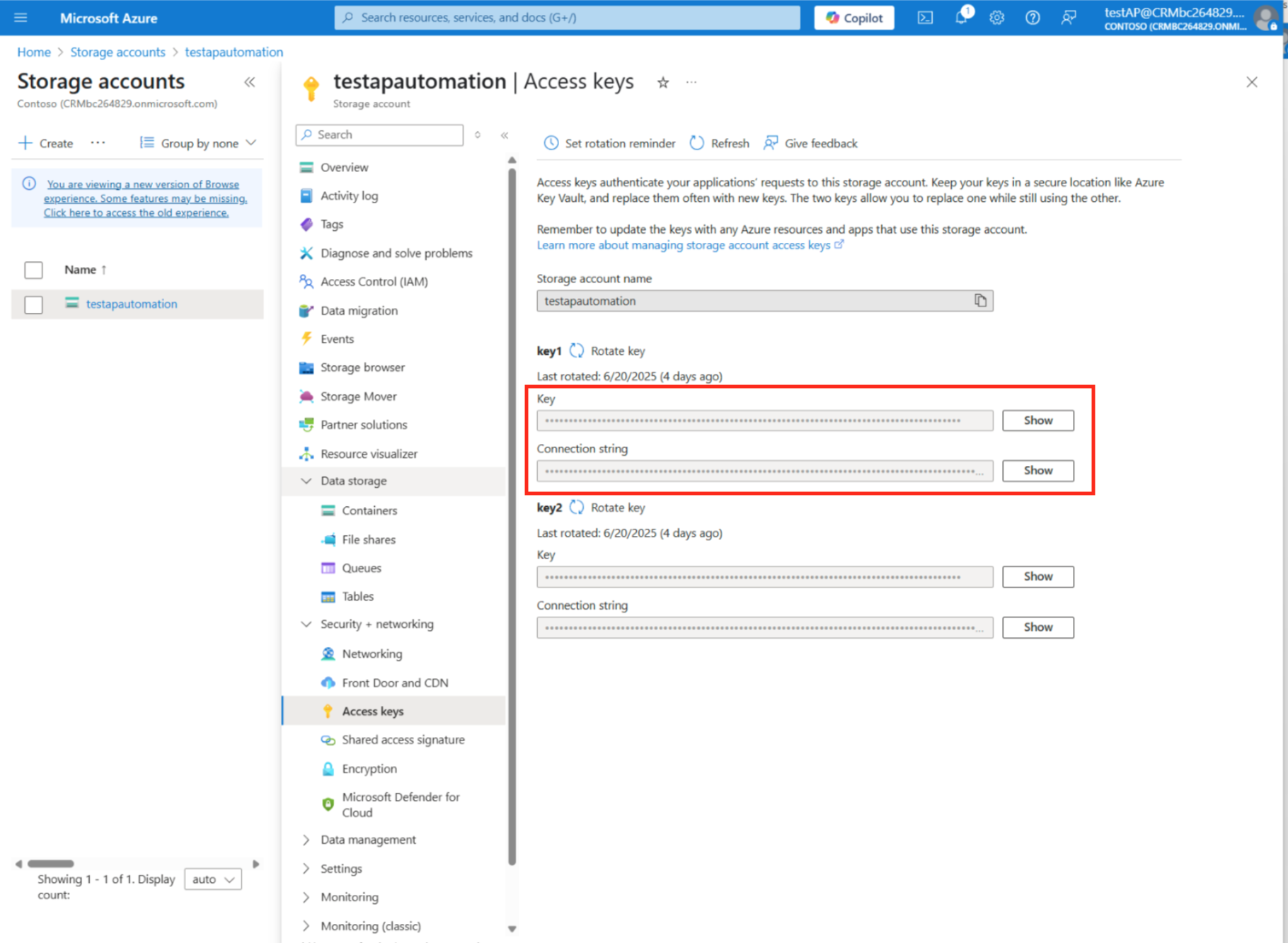Click the Events lightning icon
This screenshot has width=1288, height=943.
click(x=306, y=338)
